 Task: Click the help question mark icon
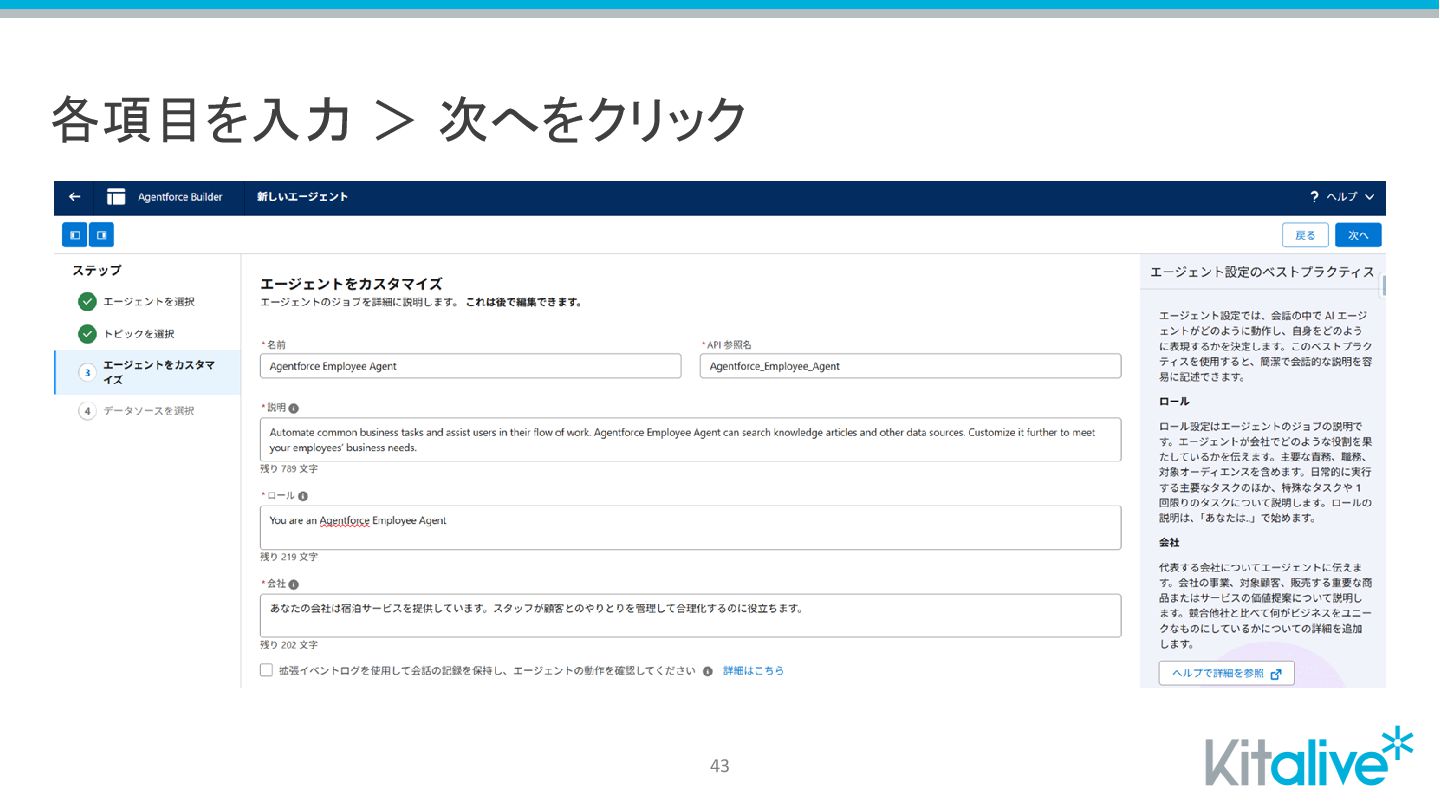1315,197
